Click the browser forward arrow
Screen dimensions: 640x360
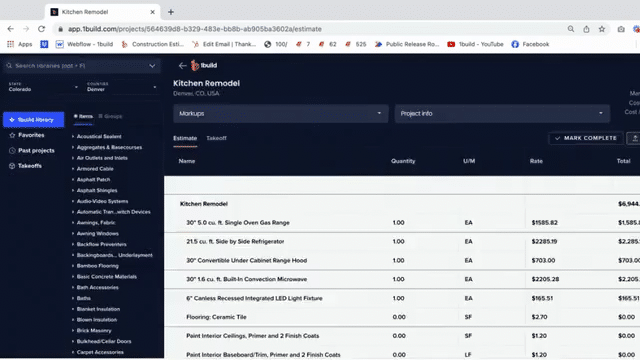point(26,29)
